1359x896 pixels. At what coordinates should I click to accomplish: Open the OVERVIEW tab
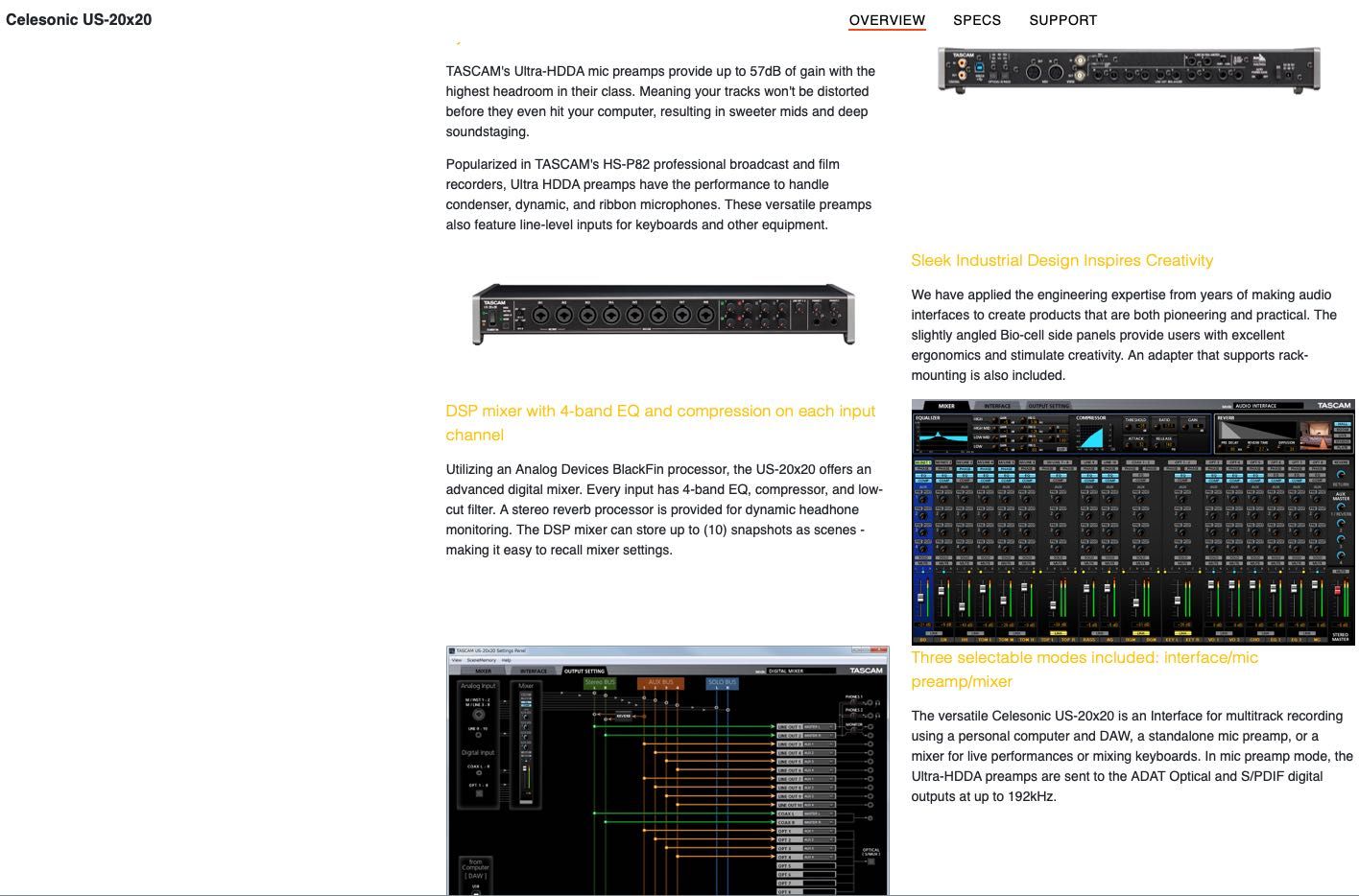[x=887, y=20]
